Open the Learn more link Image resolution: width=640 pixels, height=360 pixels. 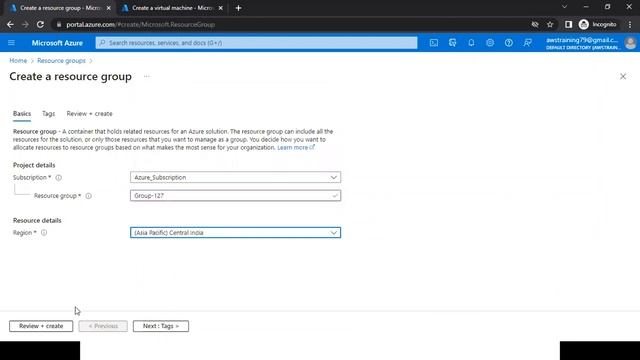click(x=296, y=148)
